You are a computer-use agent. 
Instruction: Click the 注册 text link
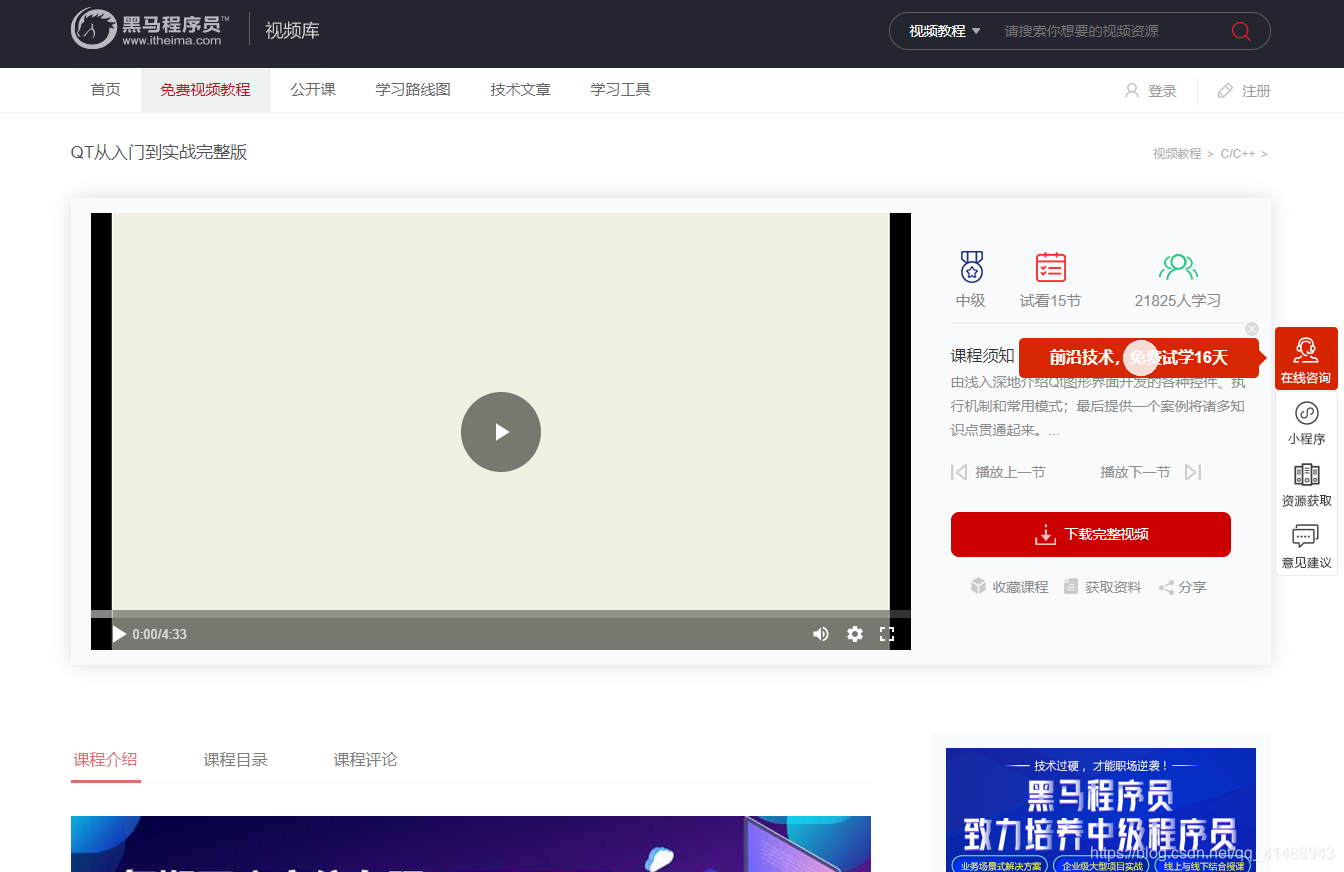tap(1256, 91)
